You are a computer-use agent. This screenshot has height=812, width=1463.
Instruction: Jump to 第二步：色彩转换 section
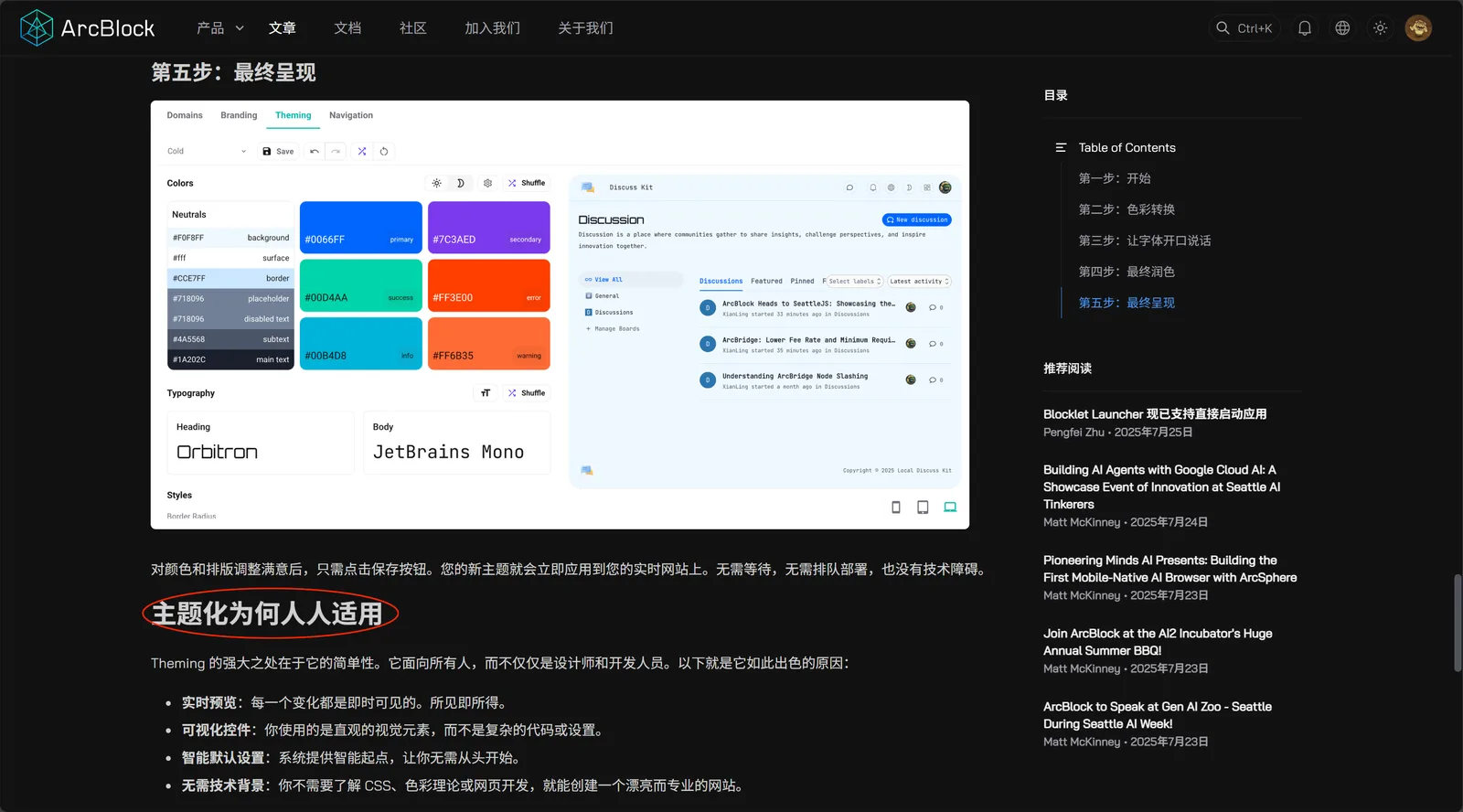point(1127,209)
